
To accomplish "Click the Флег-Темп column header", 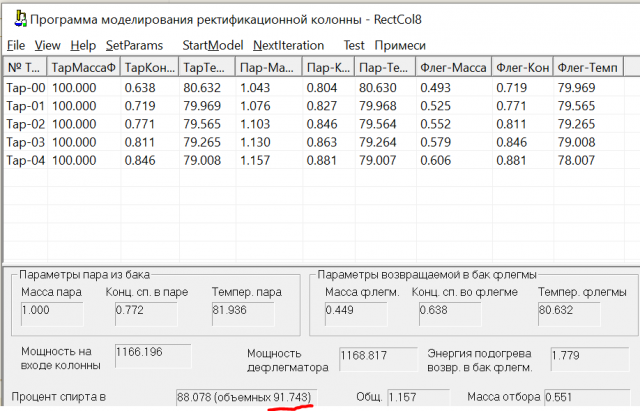I will tap(588, 68).
